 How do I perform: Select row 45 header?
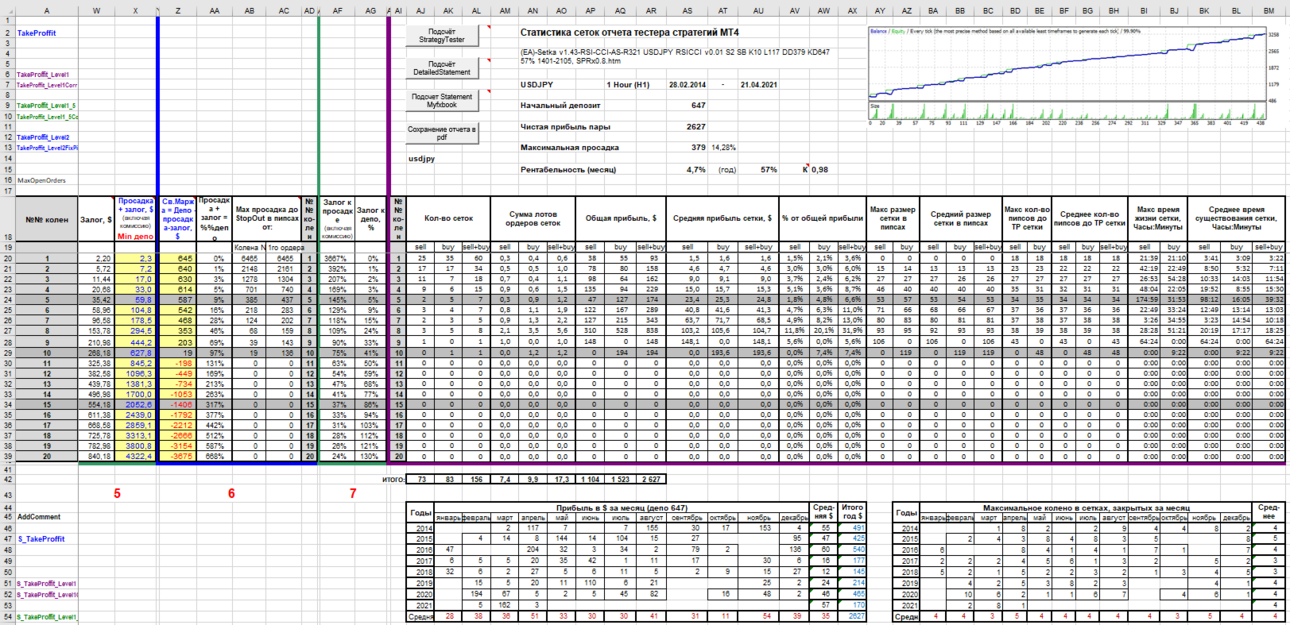coord(7,517)
